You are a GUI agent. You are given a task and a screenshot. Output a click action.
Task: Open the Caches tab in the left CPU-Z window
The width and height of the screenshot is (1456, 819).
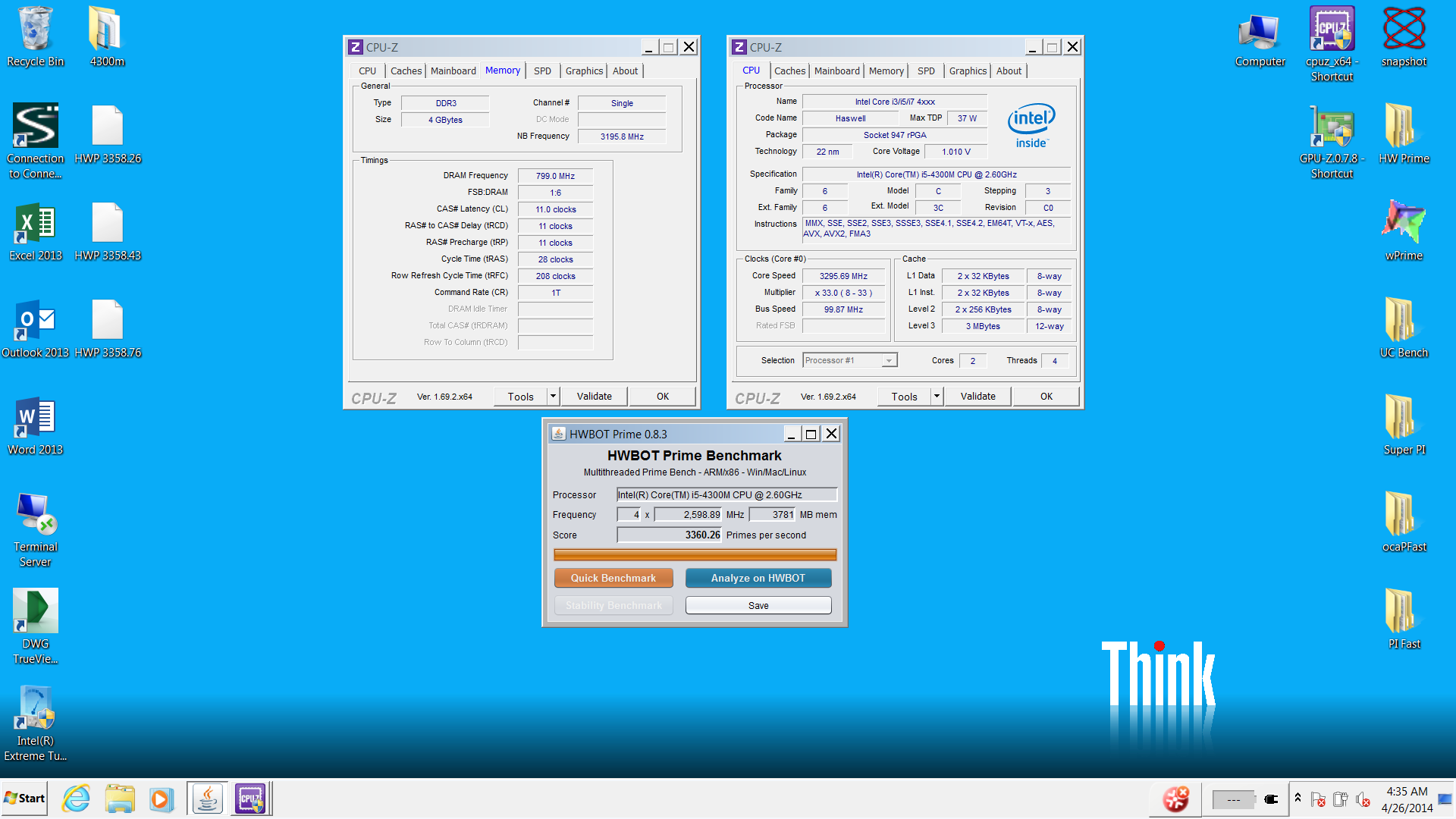[406, 71]
